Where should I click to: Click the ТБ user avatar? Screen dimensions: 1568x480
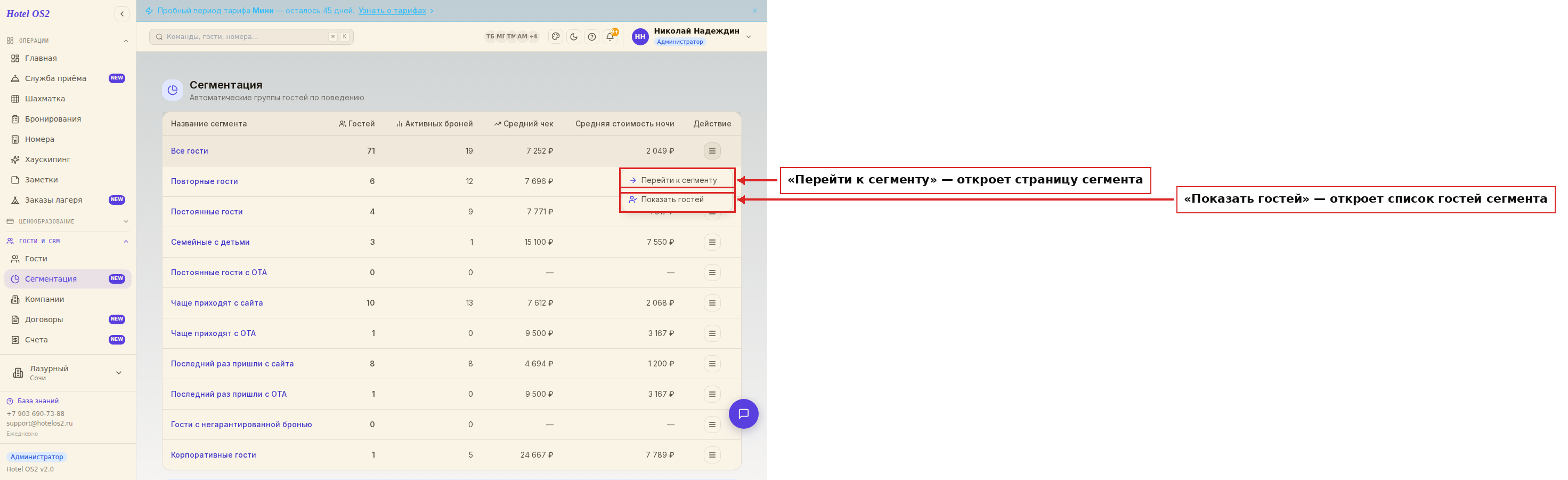click(490, 37)
